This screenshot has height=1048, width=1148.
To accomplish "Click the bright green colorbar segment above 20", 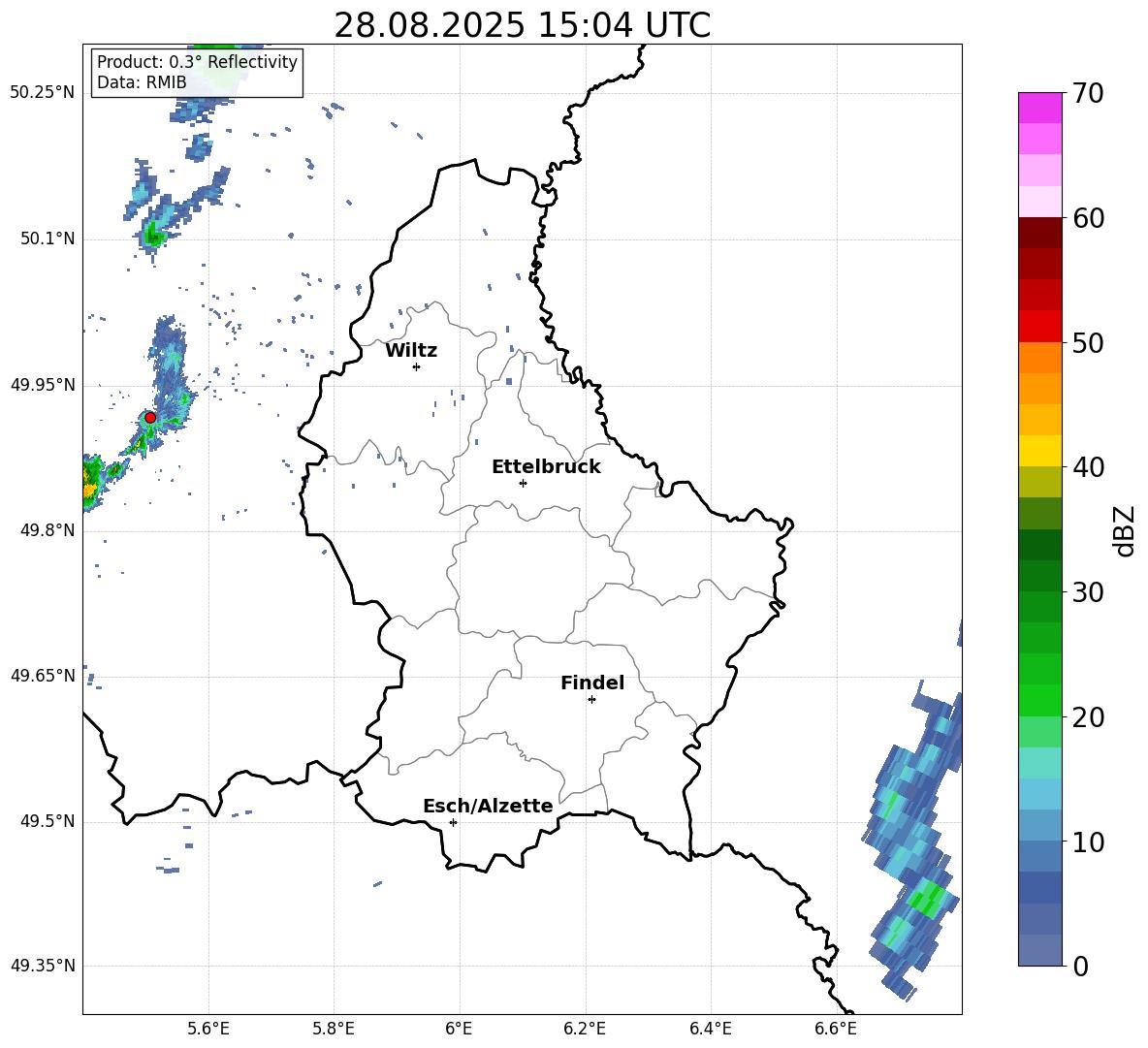I will click(x=1039, y=700).
